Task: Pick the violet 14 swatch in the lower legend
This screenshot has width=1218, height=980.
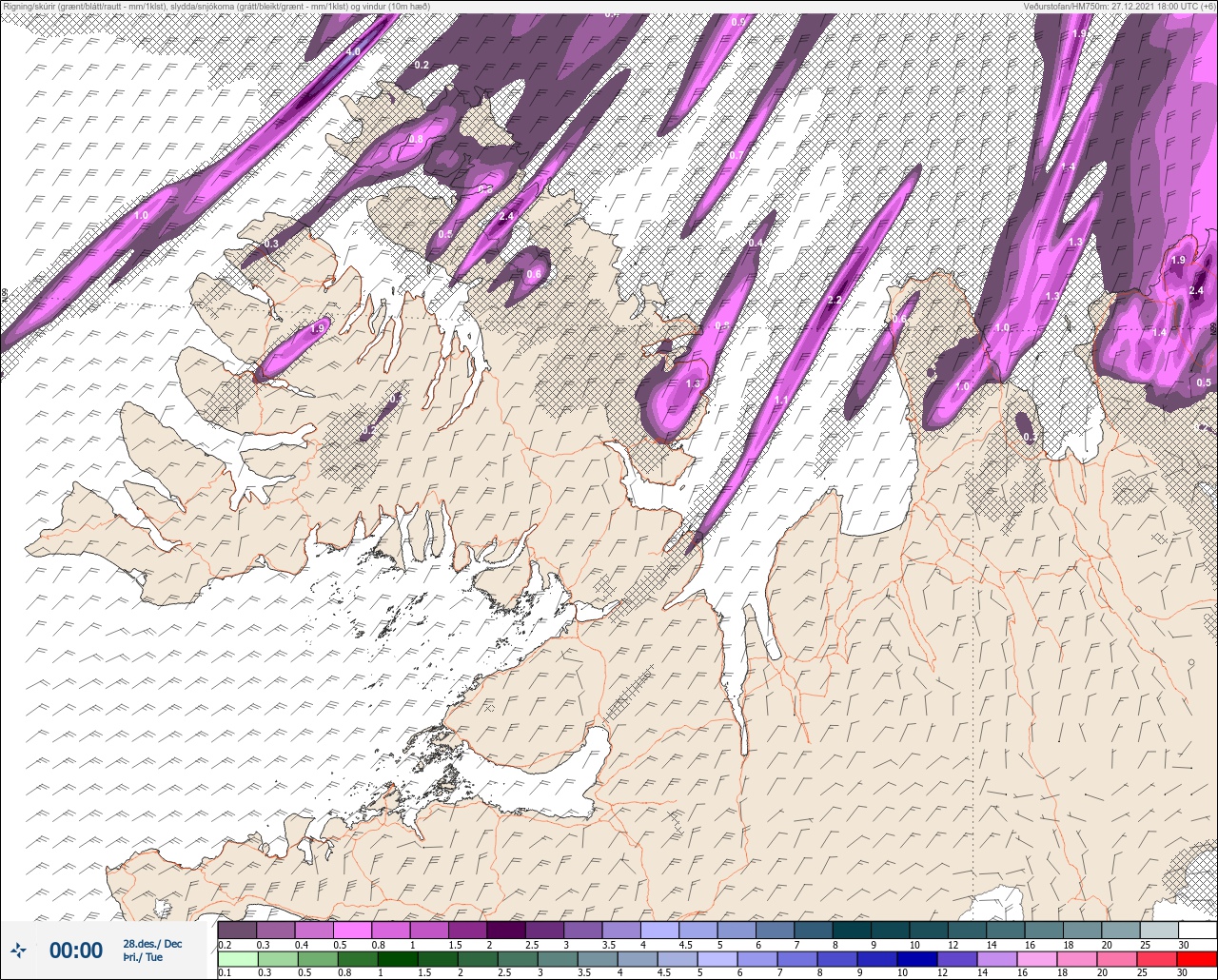Action: [x=997, y=959]
